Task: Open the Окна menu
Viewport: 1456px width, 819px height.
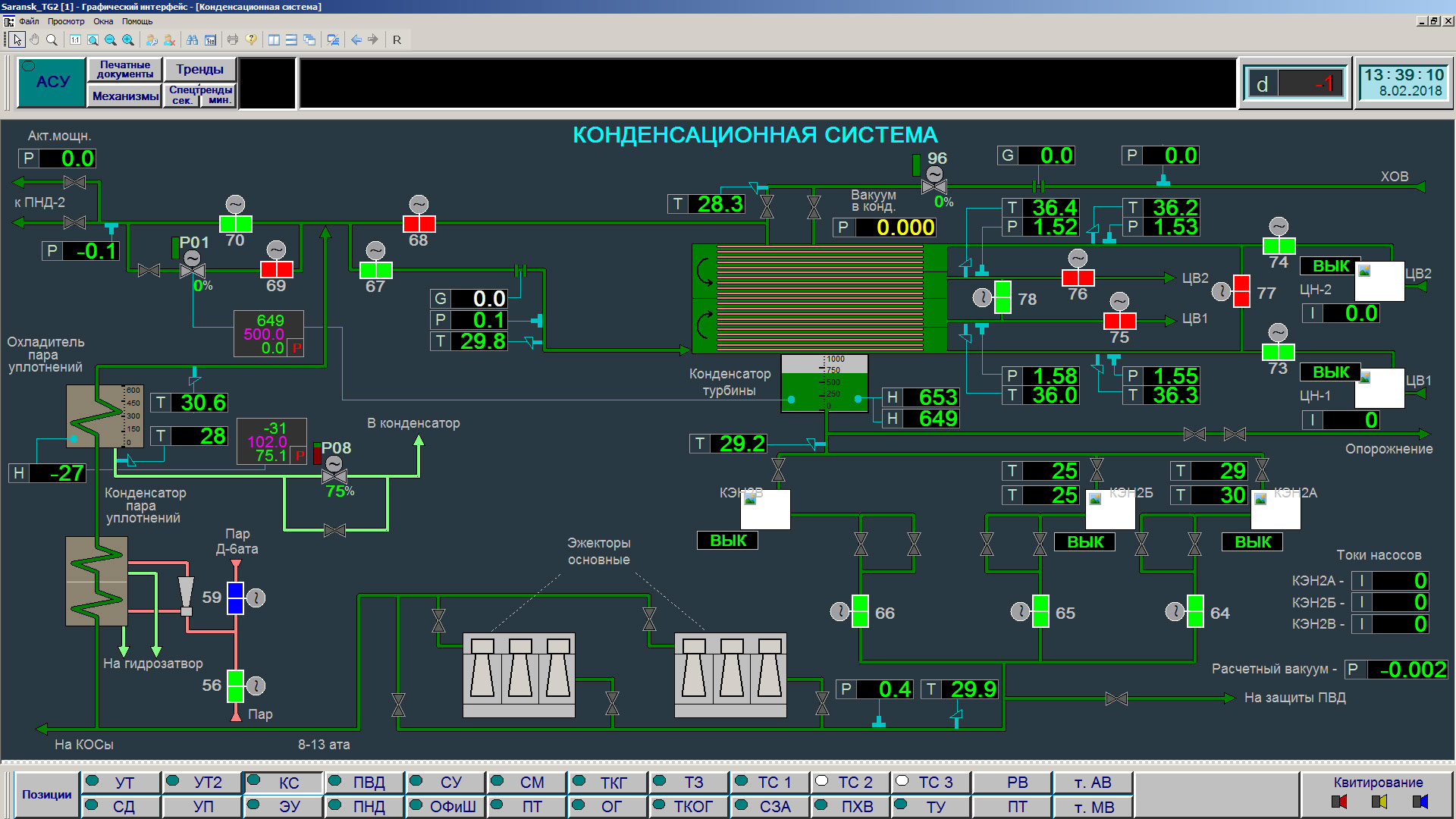Action: pos(103,21)
